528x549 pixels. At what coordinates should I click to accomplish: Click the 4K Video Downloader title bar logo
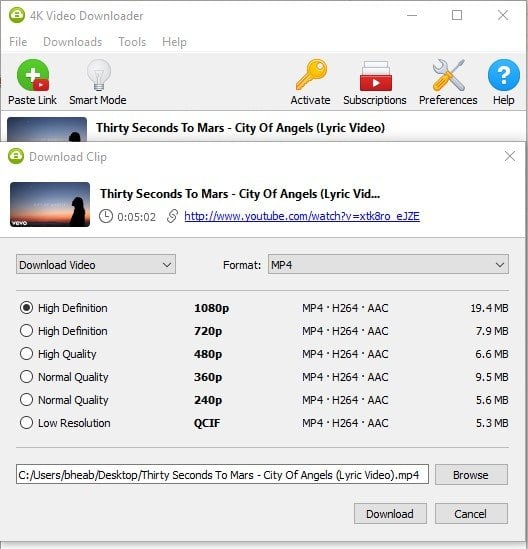(x=17, y=15)
